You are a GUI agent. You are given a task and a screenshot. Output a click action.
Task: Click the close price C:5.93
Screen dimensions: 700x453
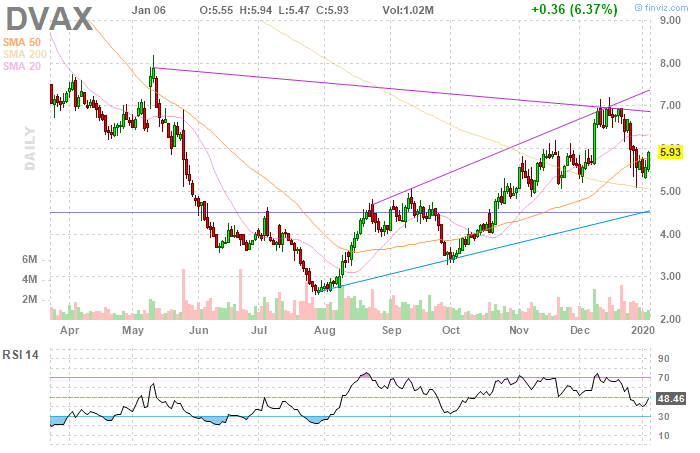(x=333, y=10)
